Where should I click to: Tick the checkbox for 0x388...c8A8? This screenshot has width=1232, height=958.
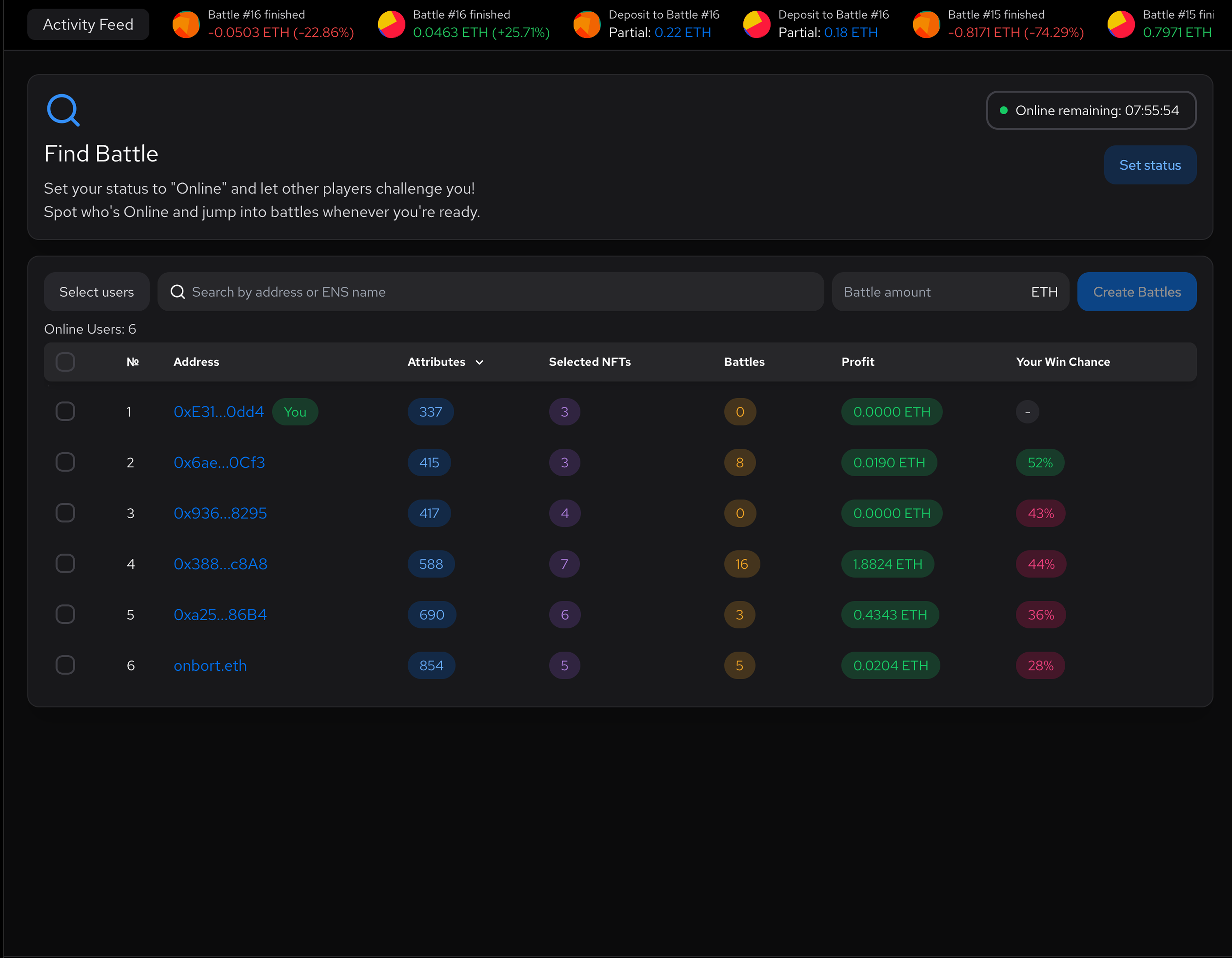65,564
